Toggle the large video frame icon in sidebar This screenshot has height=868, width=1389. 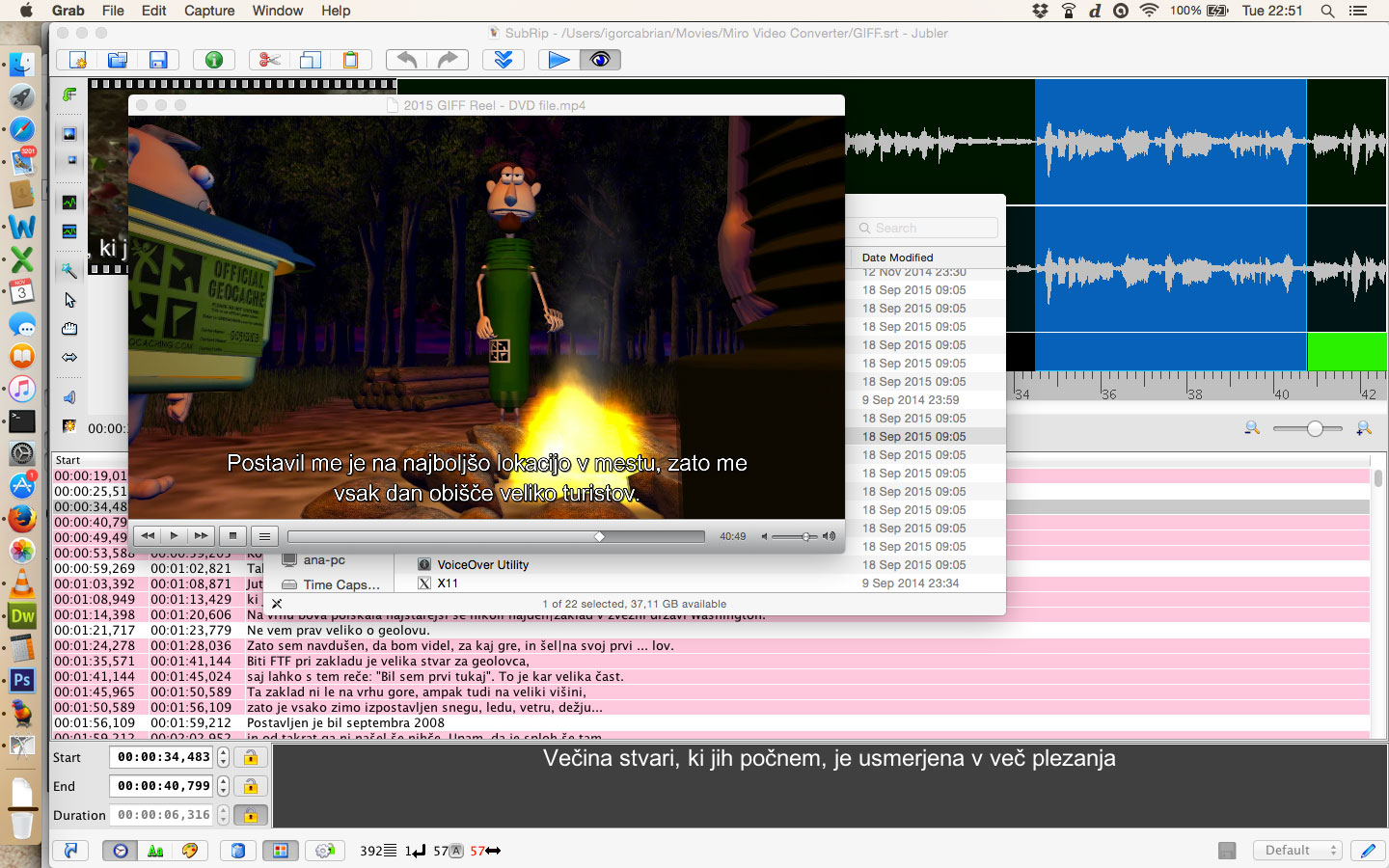(x=69, y=134)
